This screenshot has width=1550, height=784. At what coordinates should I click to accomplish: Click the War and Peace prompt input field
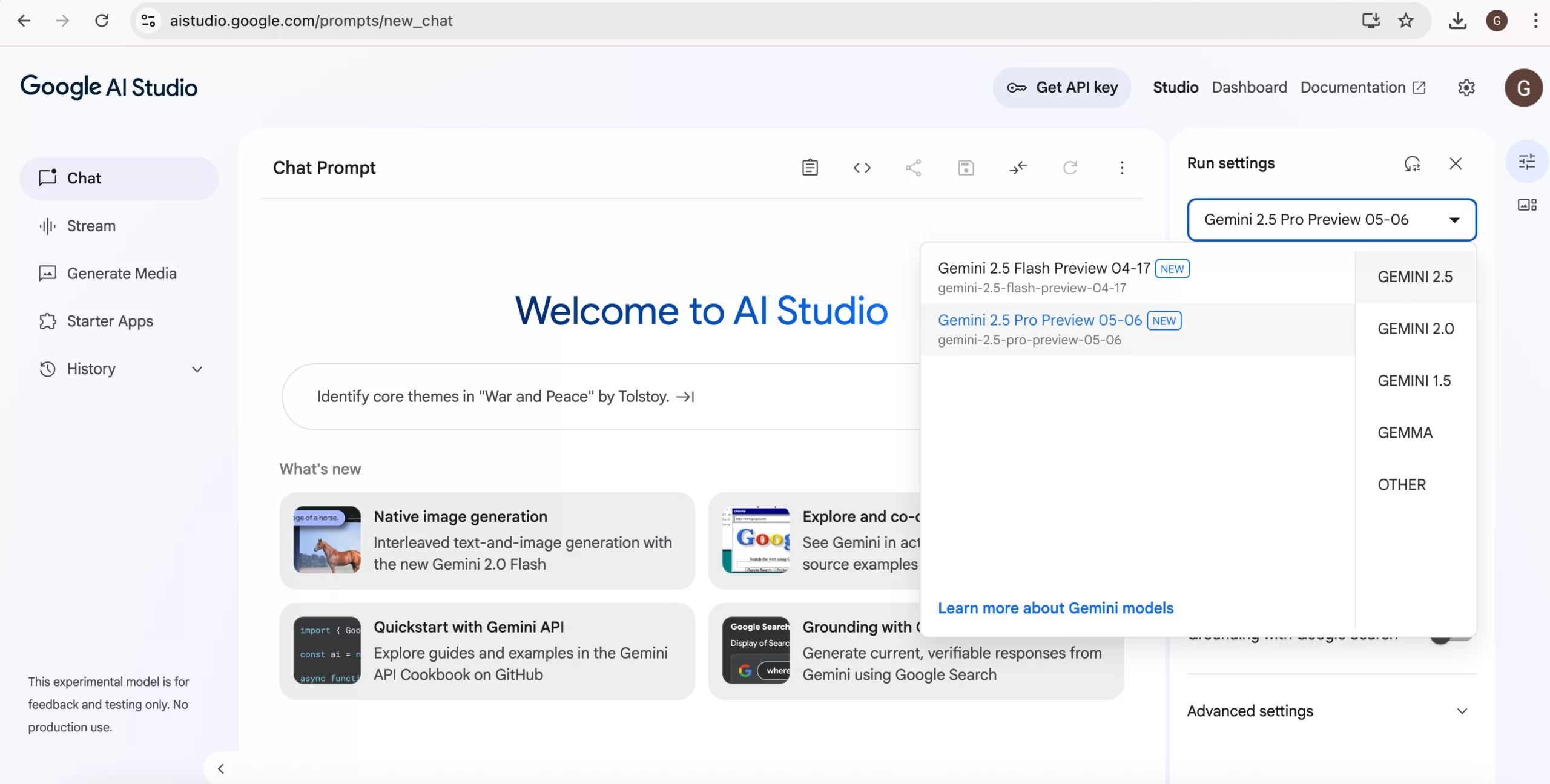[x=601, y=397]
